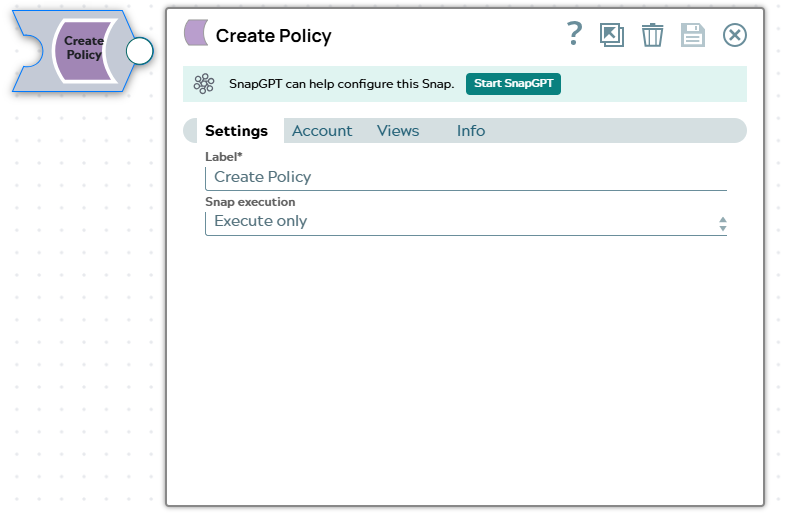Open the Info tab

click(471, 131)
